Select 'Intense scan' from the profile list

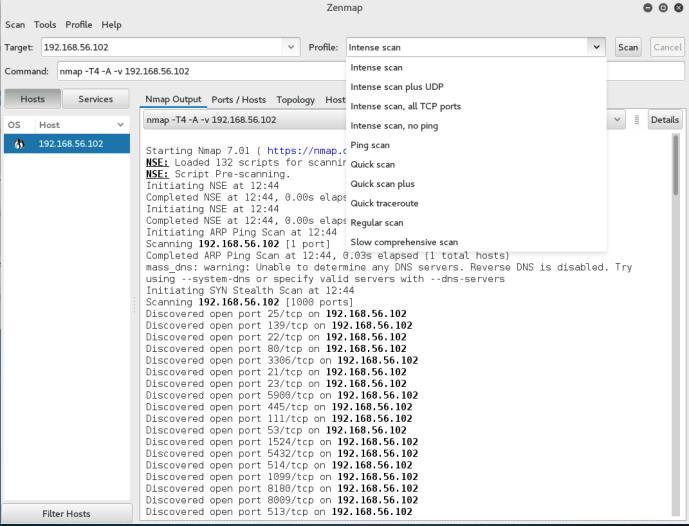pos(476,67)
